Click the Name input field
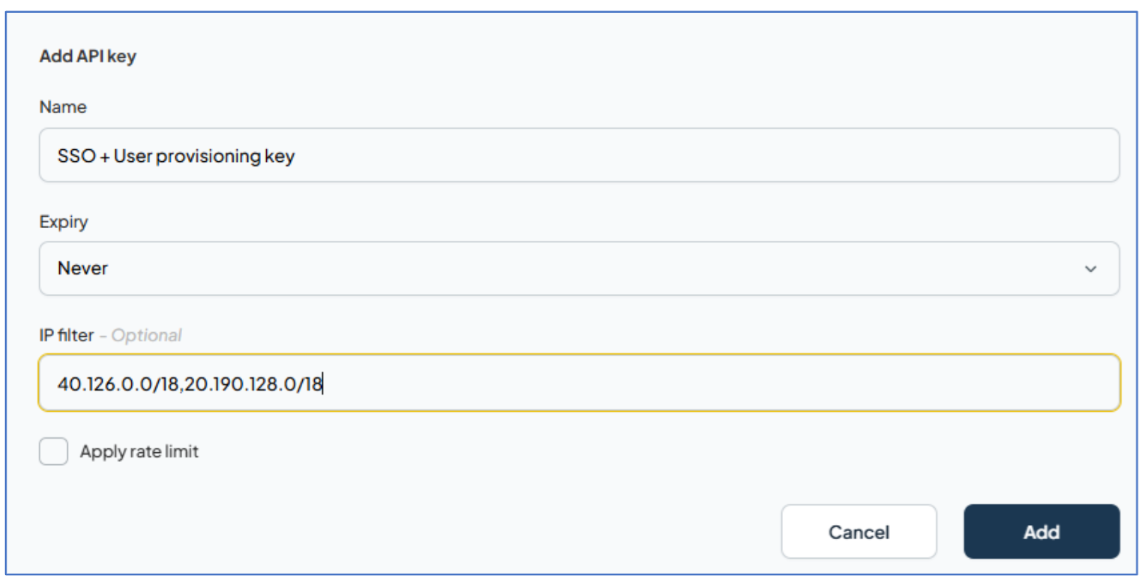This screenshot has height=579, width=1148. coord(574,152)
